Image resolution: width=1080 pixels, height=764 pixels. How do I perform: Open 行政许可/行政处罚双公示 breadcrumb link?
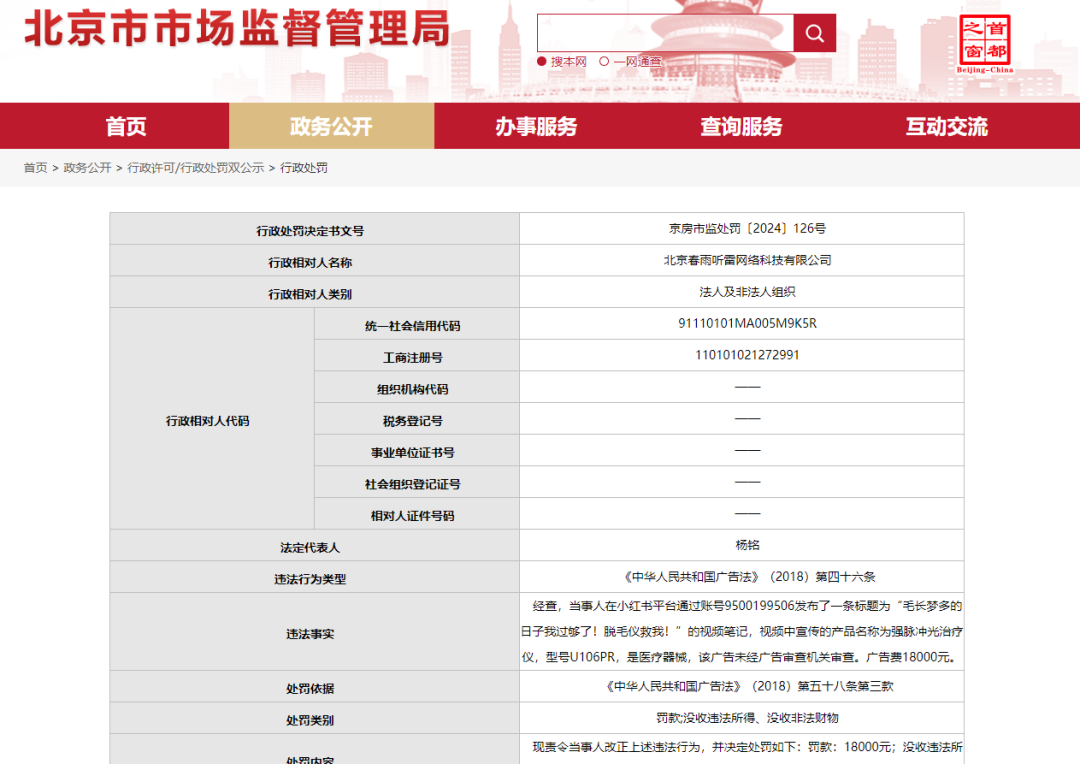point(196,168)
